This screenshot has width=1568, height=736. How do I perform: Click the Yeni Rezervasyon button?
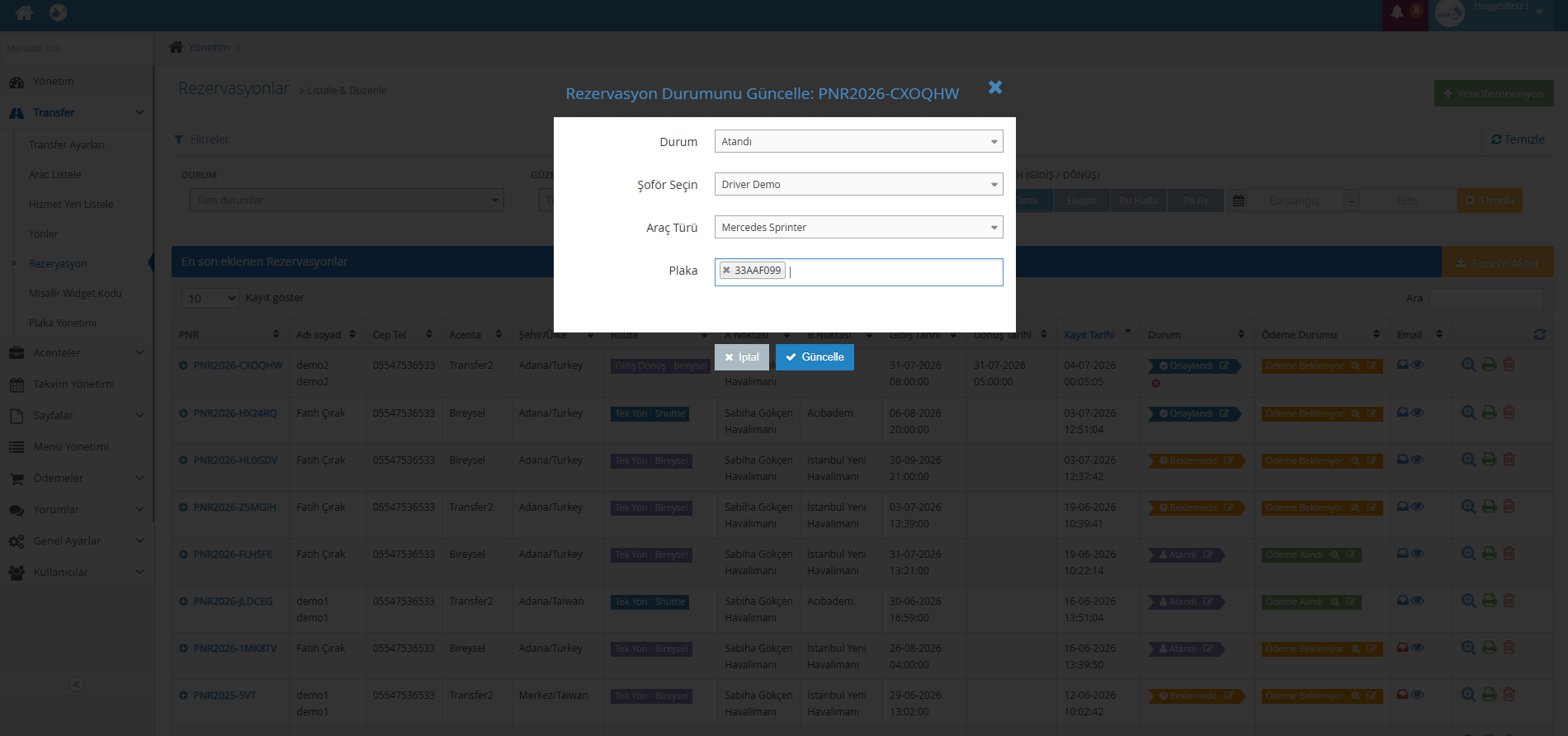point(1494,93)
